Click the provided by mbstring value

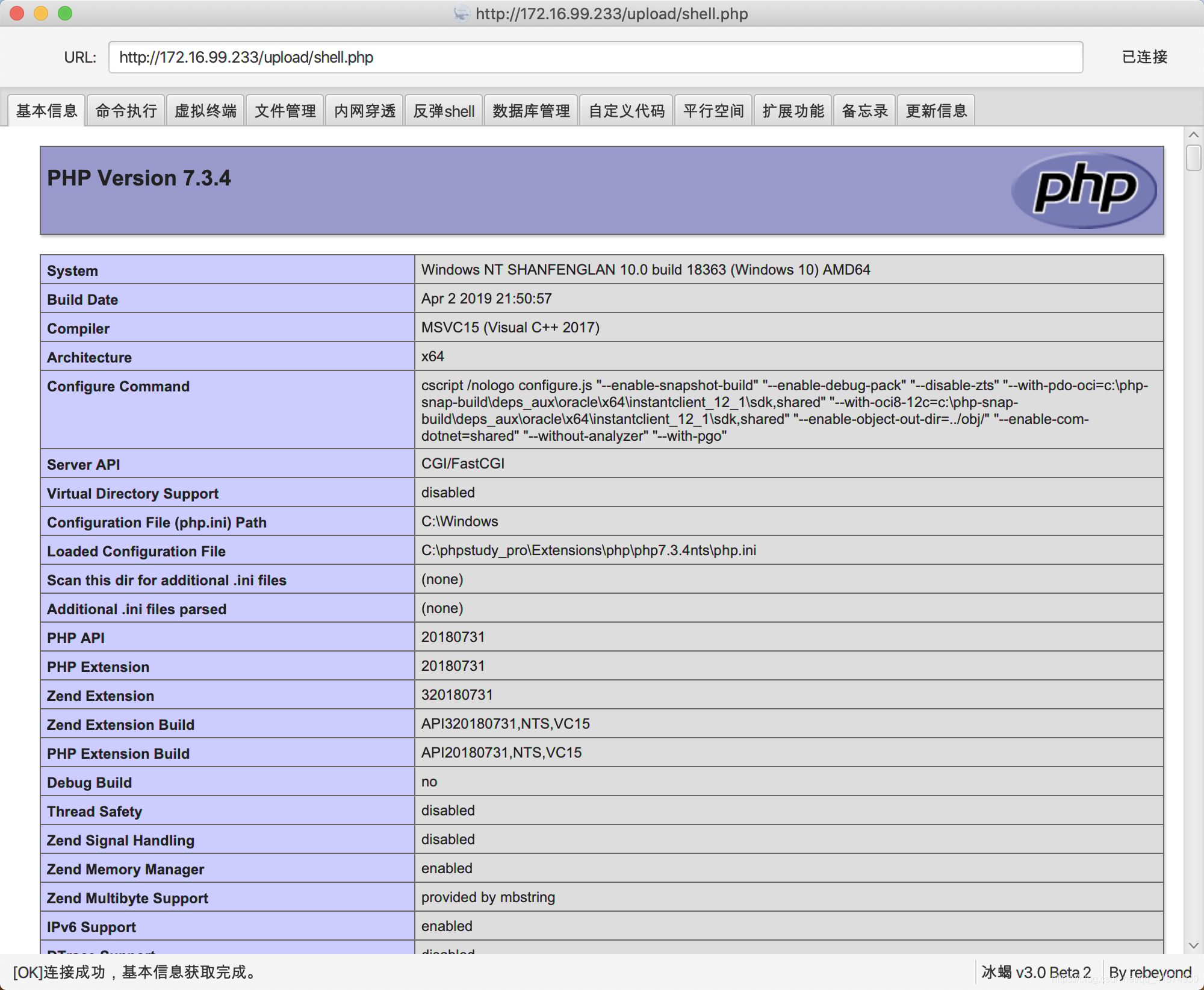tap(488, 897)
